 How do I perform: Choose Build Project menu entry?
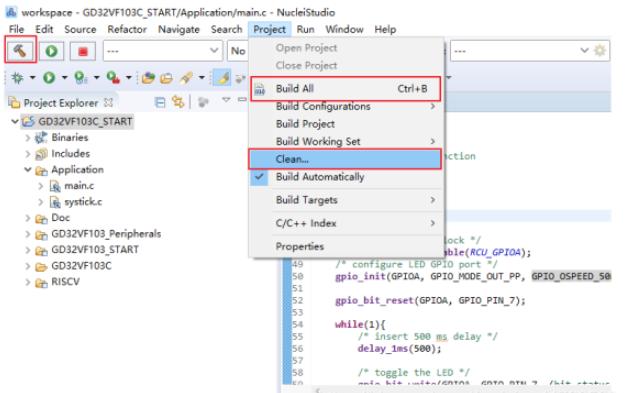[346, 124]
